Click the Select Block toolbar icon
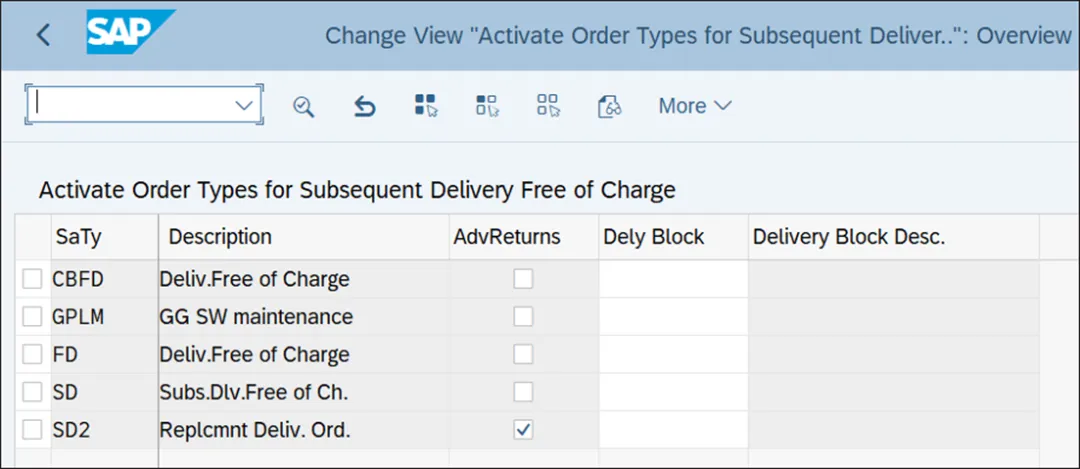The image size is (1080, 469). (x=487, y=106)
